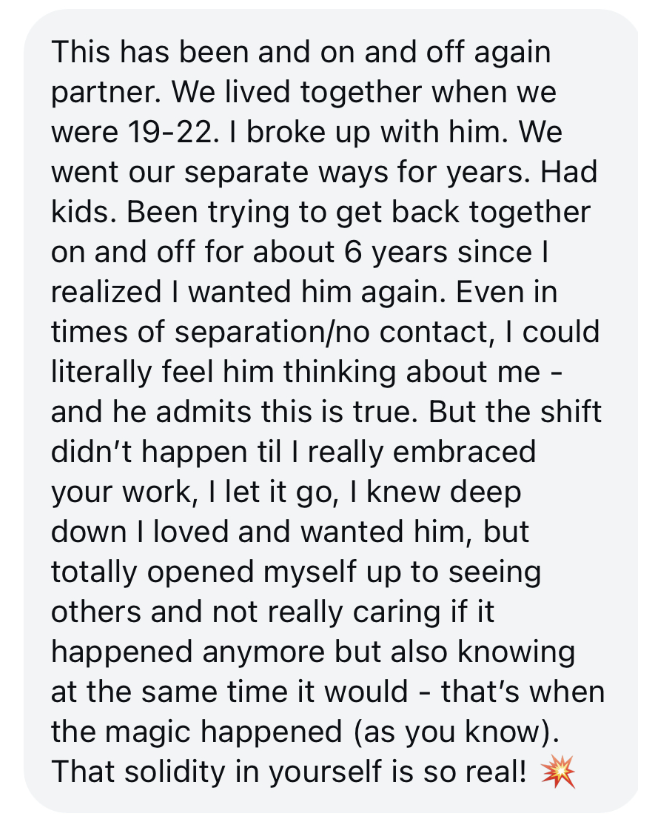
Task: Click the collision explosion emoji
Action: click(558, 771)
